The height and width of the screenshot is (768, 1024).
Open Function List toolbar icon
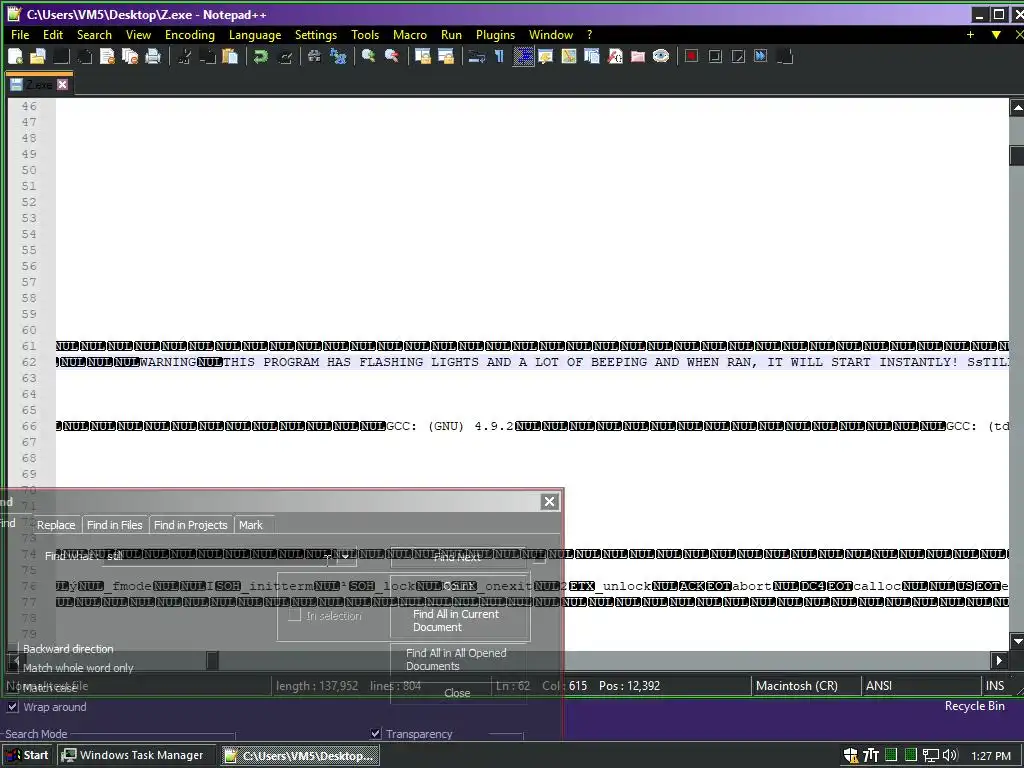click(x=615, y=57)
